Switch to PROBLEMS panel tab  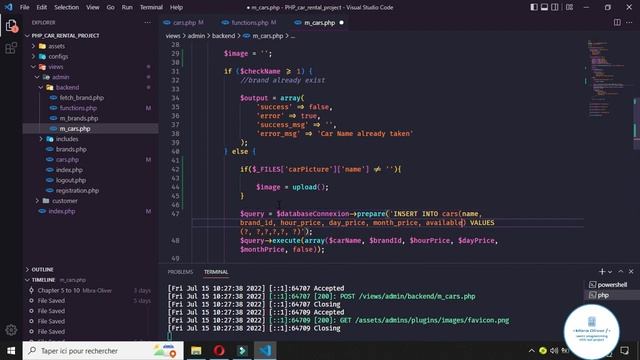pos(180,272)
